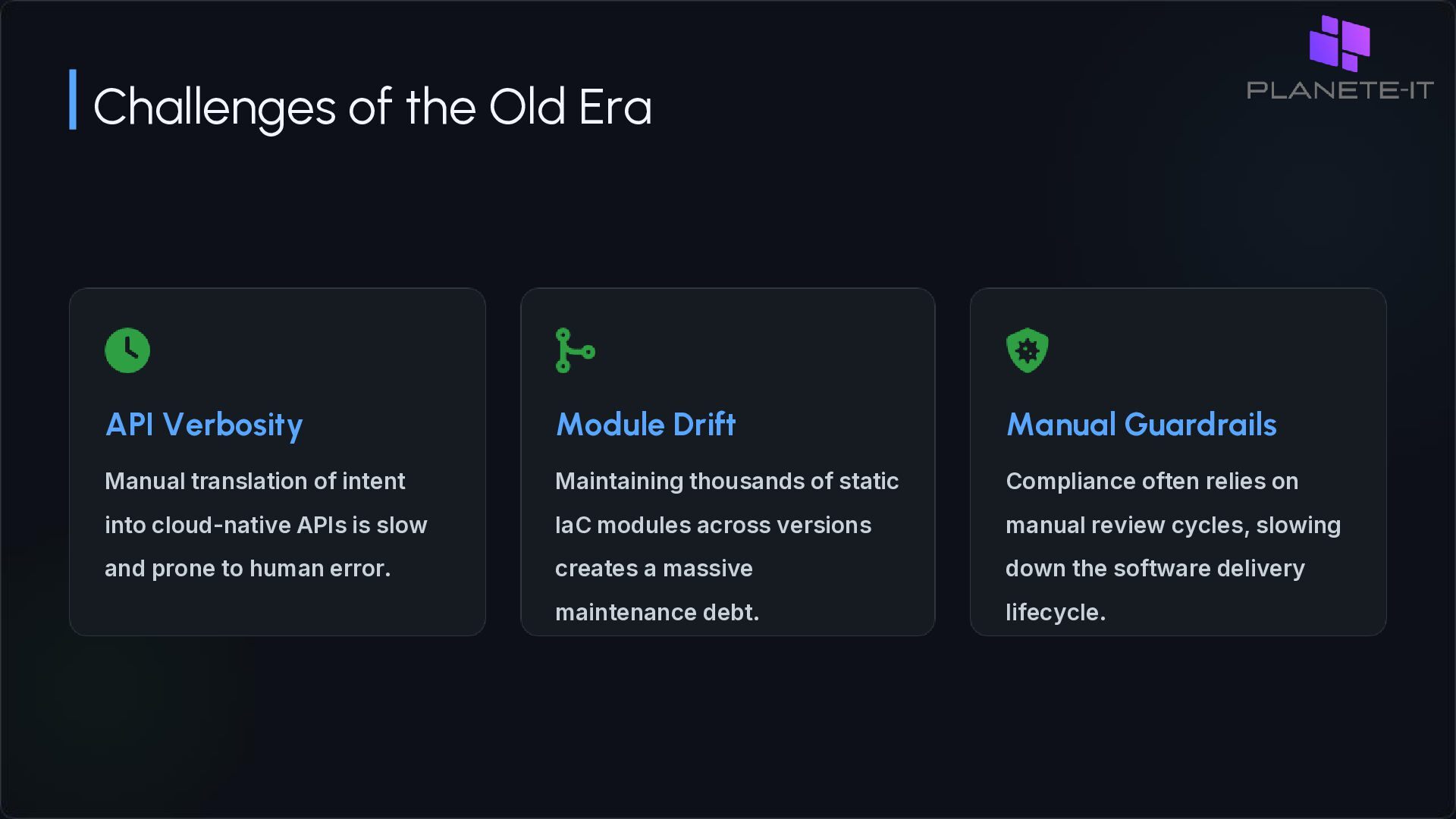Click the text 'and prone to human error.'
The image size is (1456, 819).
coord(247,569)
